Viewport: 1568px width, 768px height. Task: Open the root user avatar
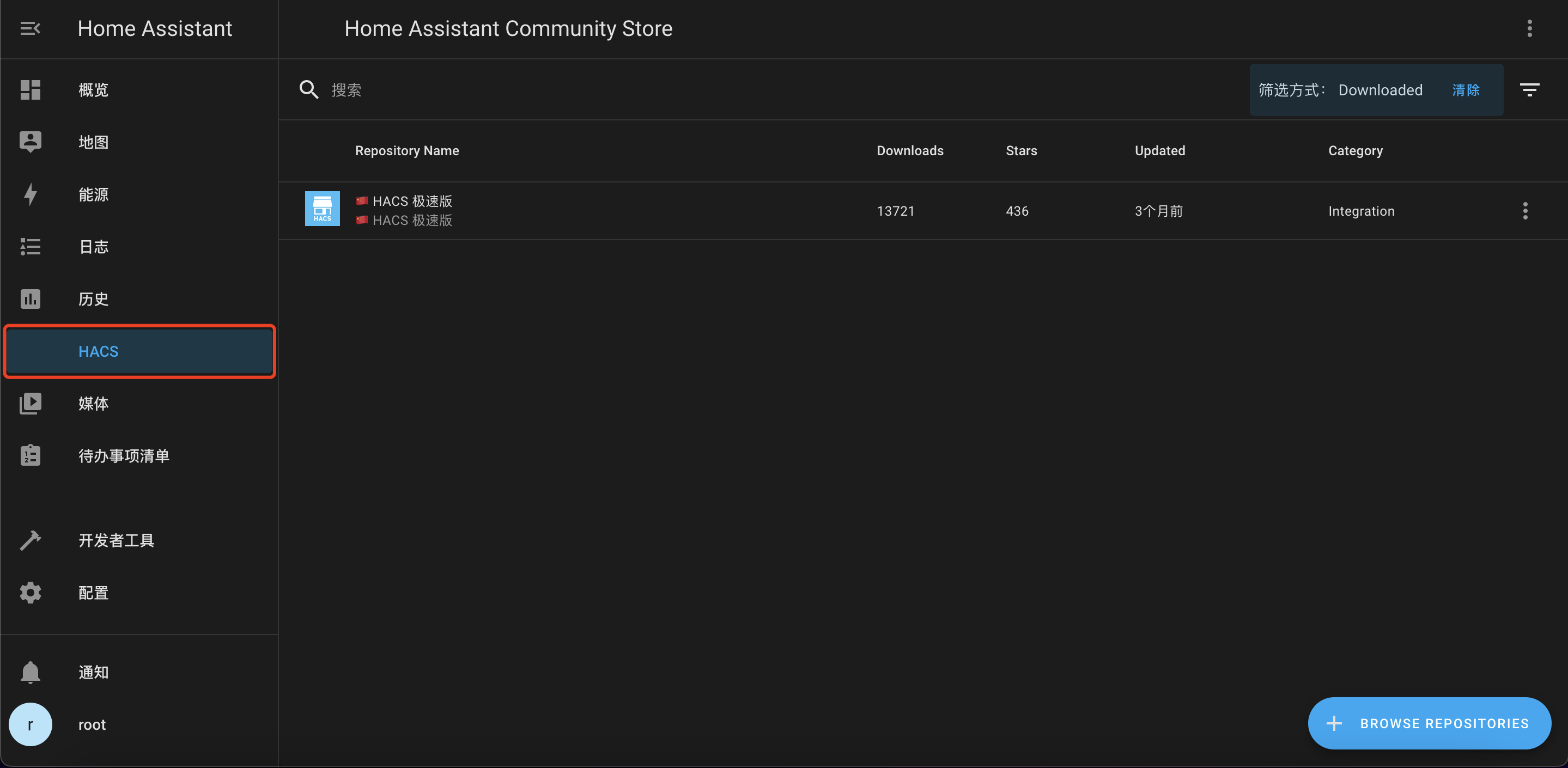click(30, 724)
